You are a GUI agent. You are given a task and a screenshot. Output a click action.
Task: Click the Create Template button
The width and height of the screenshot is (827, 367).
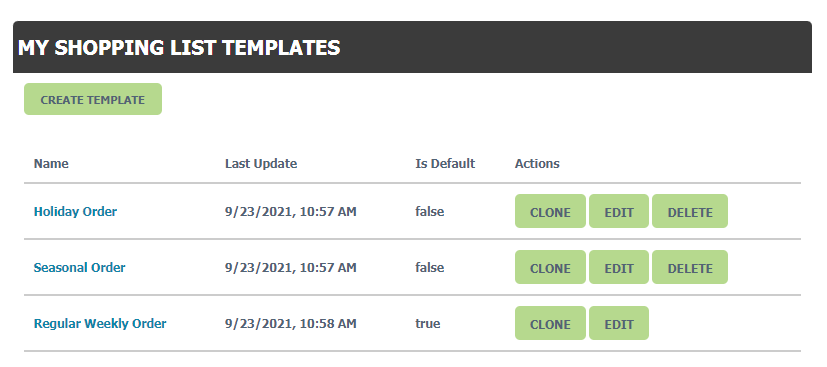(93, 99)
